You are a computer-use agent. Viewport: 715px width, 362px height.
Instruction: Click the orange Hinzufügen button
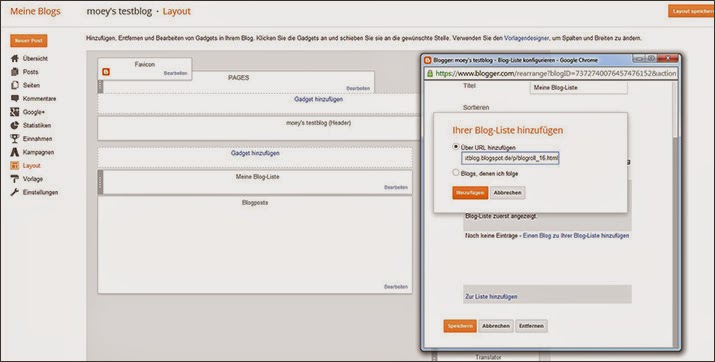point(470,193)
